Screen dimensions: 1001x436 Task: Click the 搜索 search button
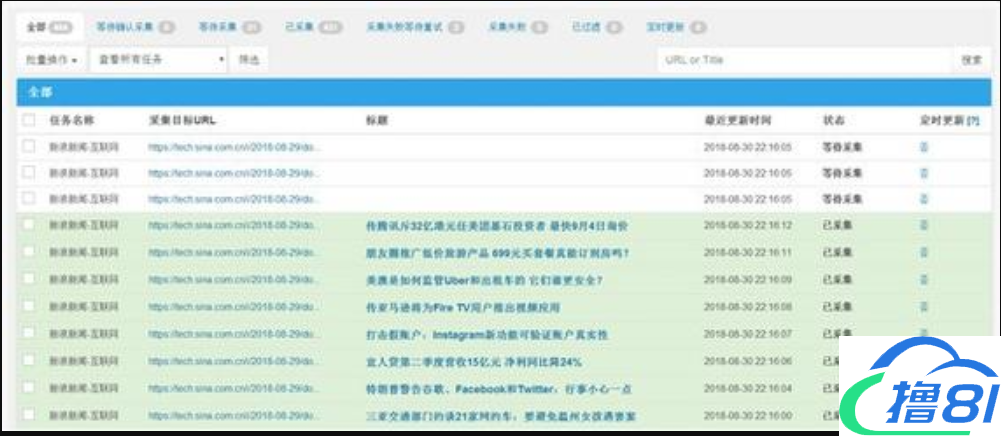point(971,60)
